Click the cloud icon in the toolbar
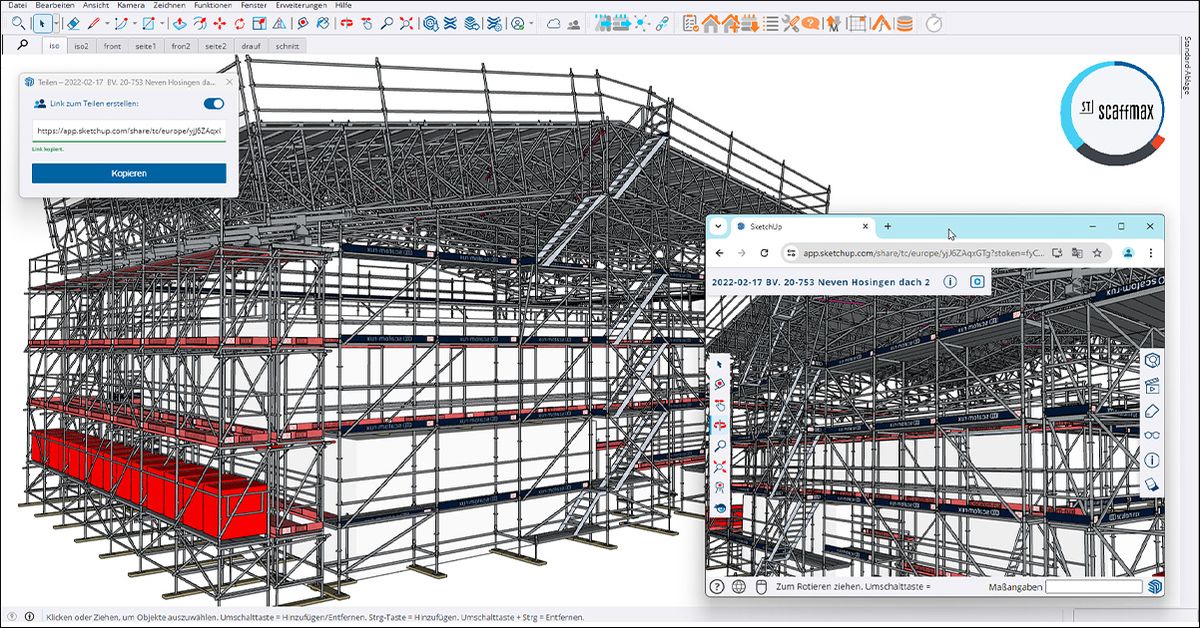 tap(552, 23)
